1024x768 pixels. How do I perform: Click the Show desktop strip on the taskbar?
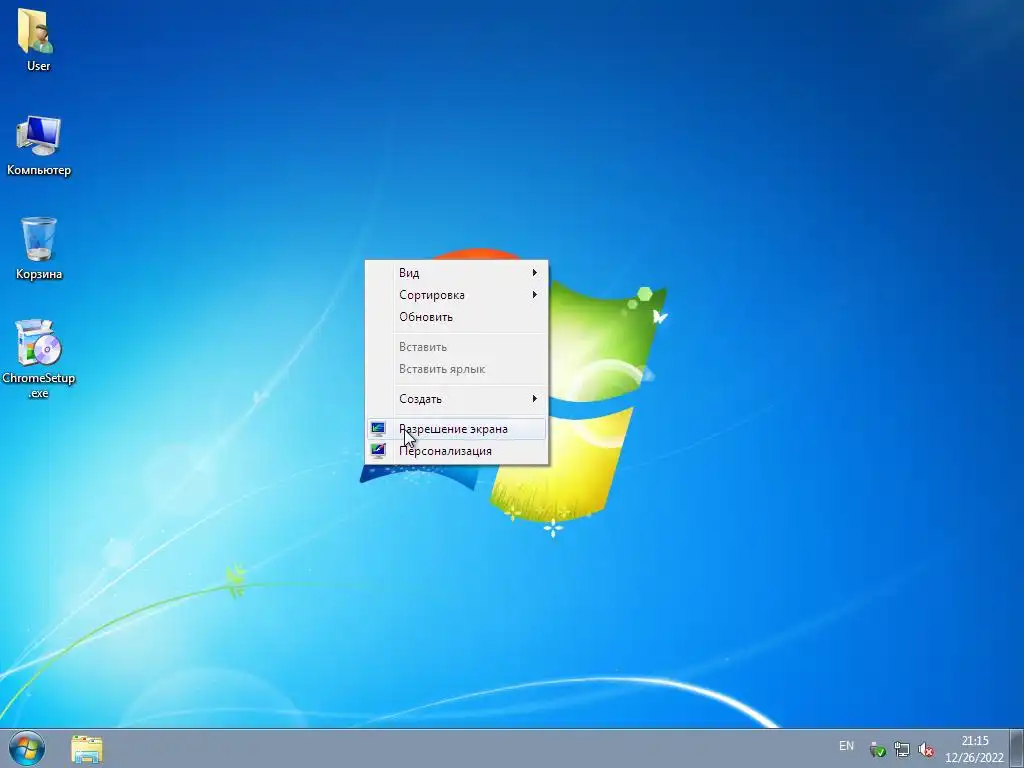point(1017,748)
